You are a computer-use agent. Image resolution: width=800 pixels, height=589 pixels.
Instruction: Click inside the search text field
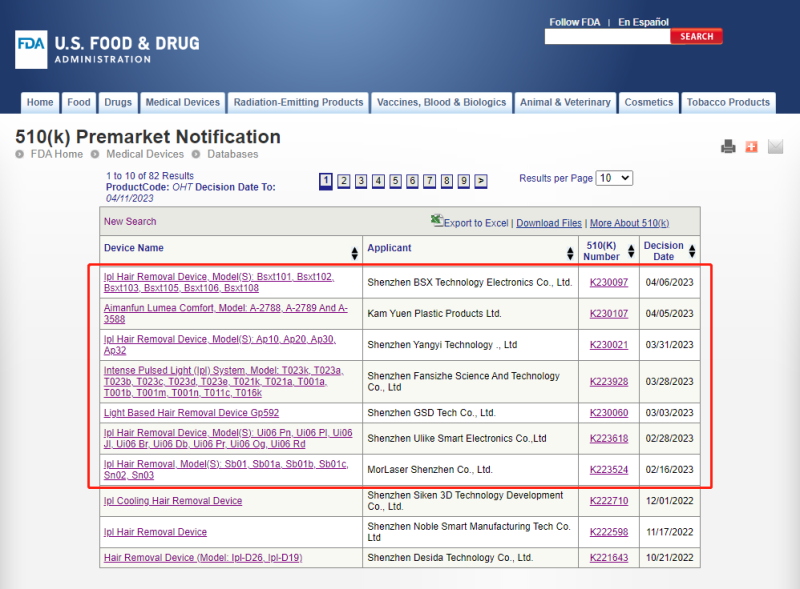[x=606, y=37]
